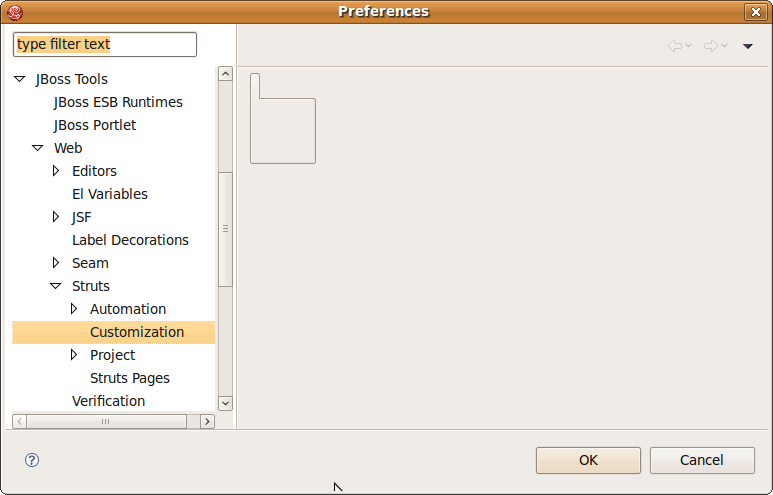The width and height of the screenshot is (773, 495).
Task: Dismiss dialog with the Cancel button
Action: [702, 460]
